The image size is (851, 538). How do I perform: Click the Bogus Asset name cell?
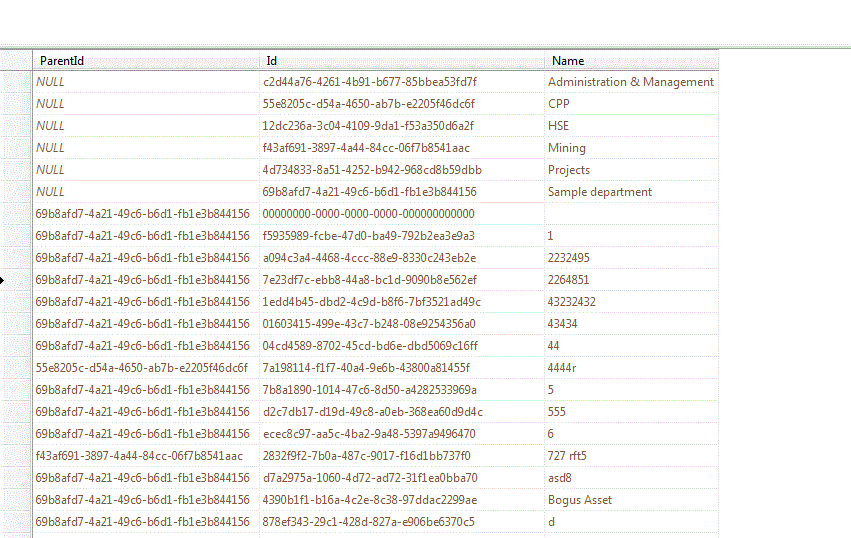(x=630, y=500)
